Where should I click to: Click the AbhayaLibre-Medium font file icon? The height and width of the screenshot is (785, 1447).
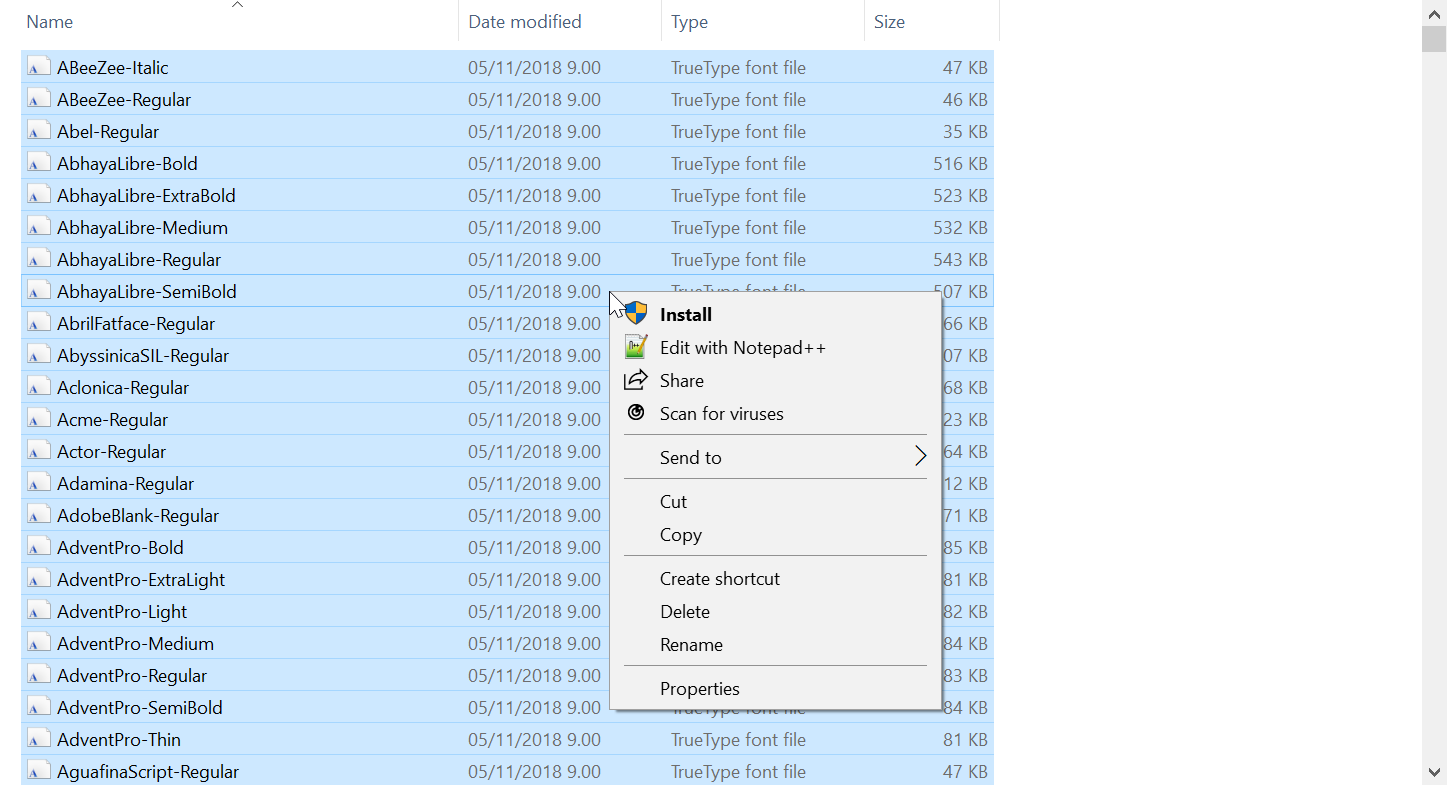[x=39, y=228]
